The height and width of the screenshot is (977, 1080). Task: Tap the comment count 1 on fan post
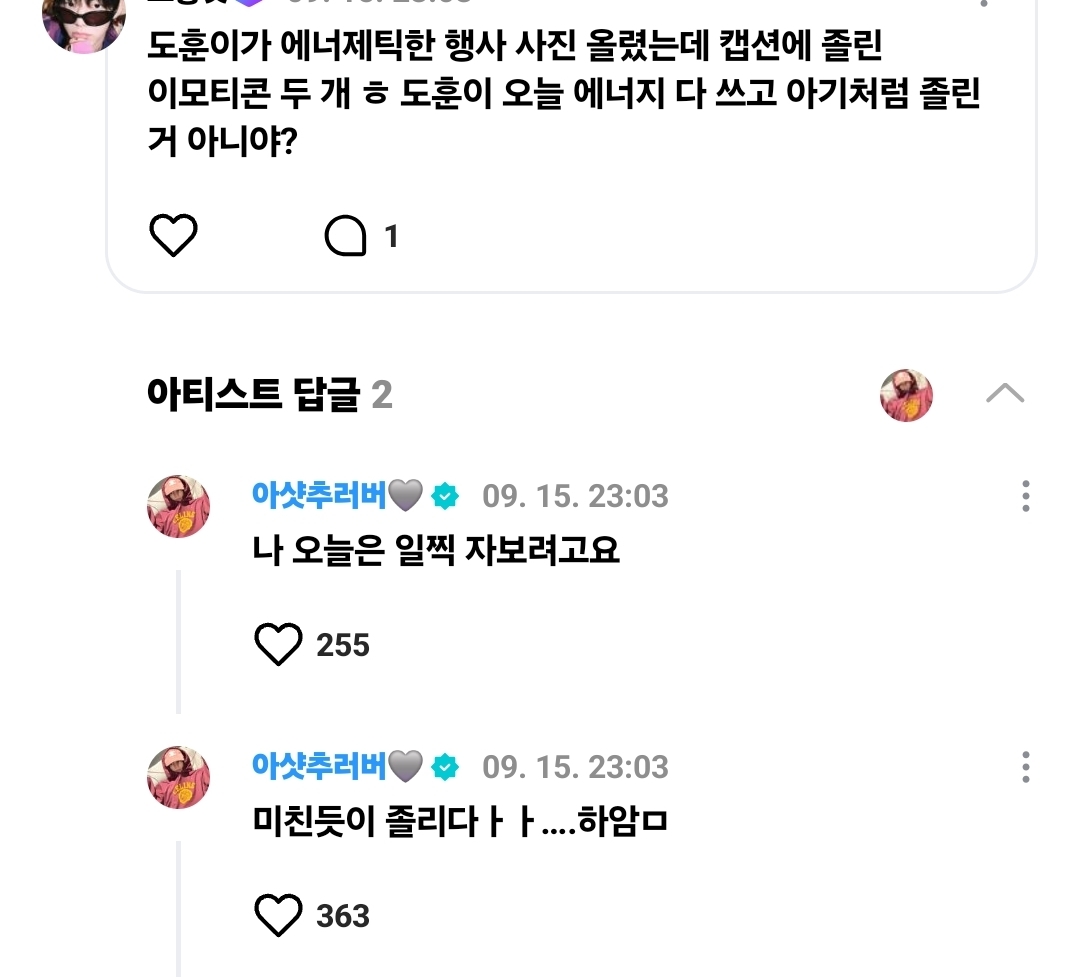pos(391,237)
